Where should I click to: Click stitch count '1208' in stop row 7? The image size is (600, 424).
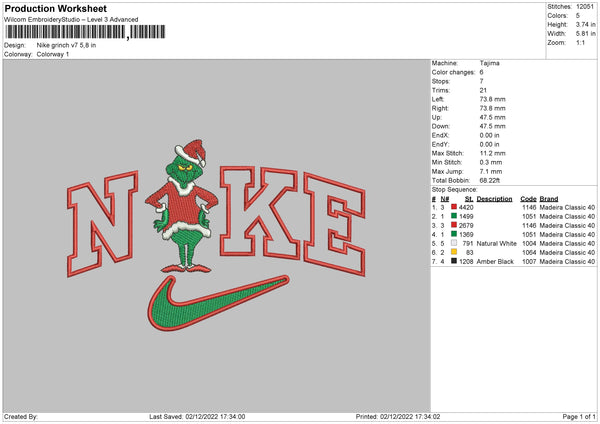(466, 261)
